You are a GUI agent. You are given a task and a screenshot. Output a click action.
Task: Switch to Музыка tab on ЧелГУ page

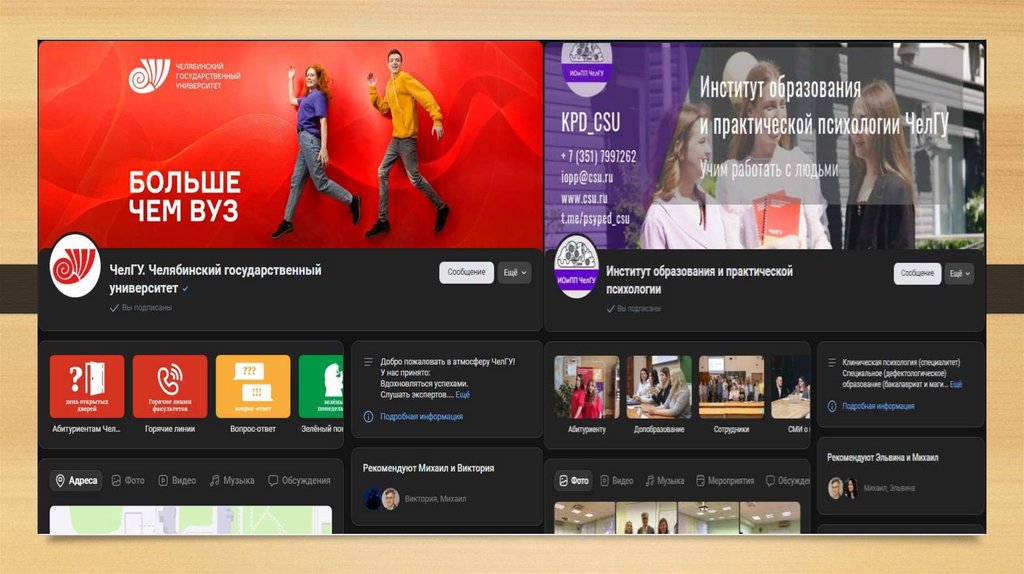(x=232, y=481)
